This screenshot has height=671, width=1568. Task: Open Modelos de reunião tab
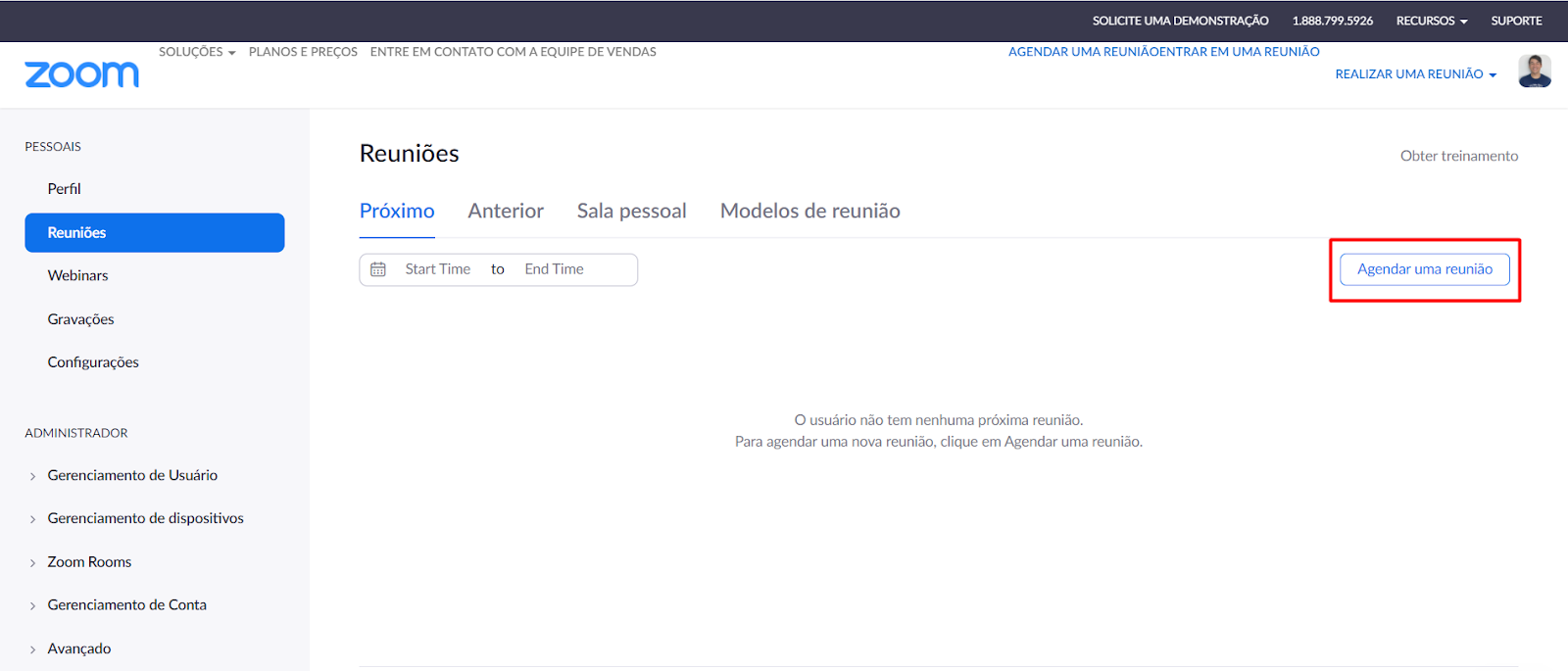pyautogui.click(x=810, y=211)
